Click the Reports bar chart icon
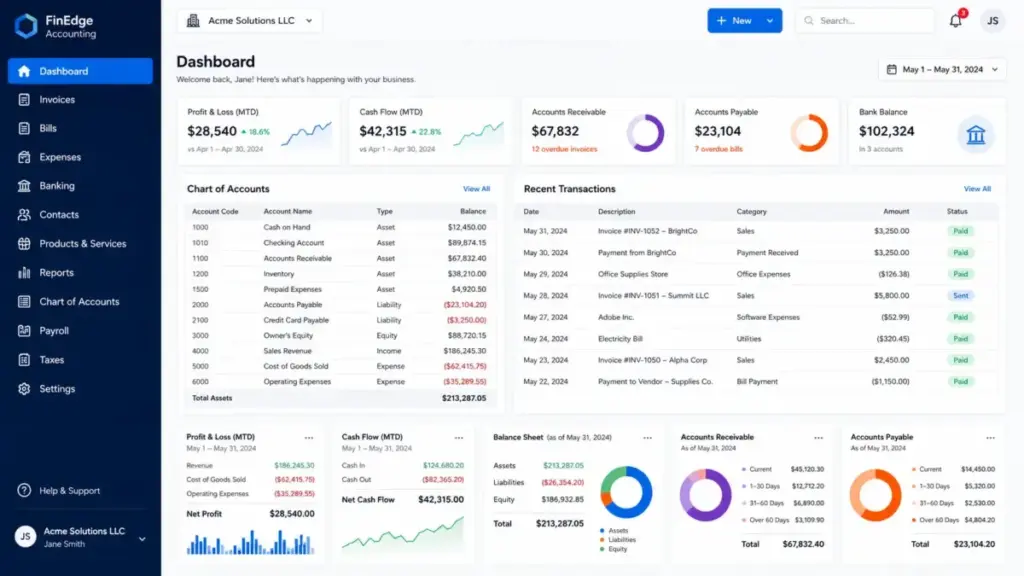Image resolution: width=1024 pixels, height=576 pixels. 24,273
